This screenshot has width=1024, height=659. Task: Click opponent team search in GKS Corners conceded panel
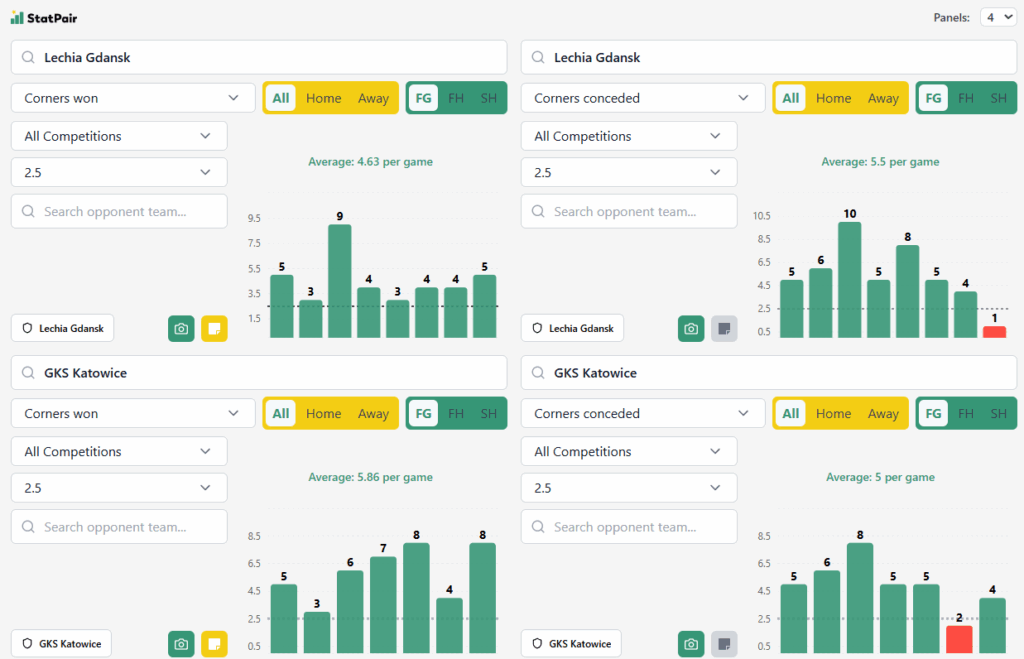[x=629, y=526]
